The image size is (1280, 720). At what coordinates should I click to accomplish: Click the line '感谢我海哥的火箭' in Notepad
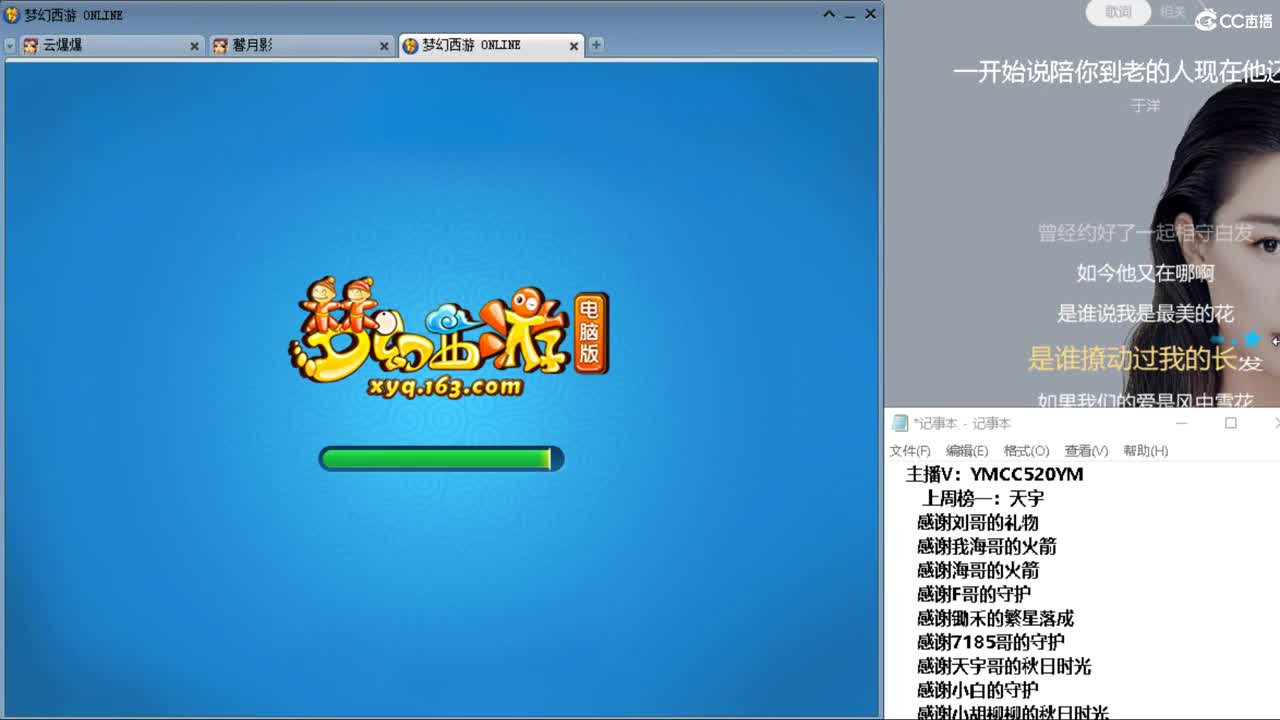987,546
